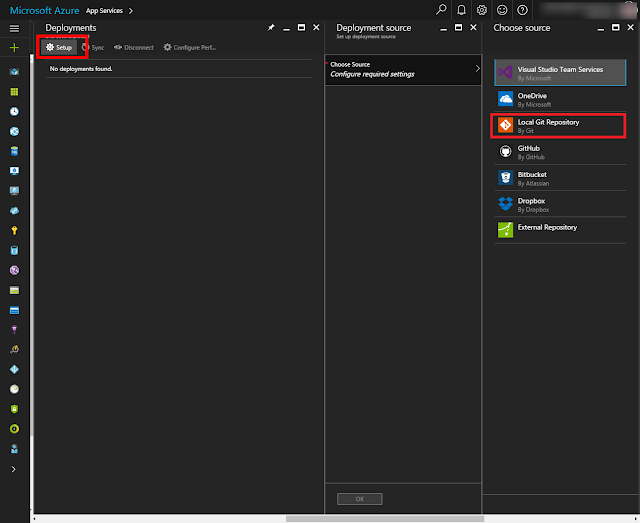Screen dimensions: 640x523
Task: Click Configure Perf... in Deployments toolbar
Action: click(189, 47)
